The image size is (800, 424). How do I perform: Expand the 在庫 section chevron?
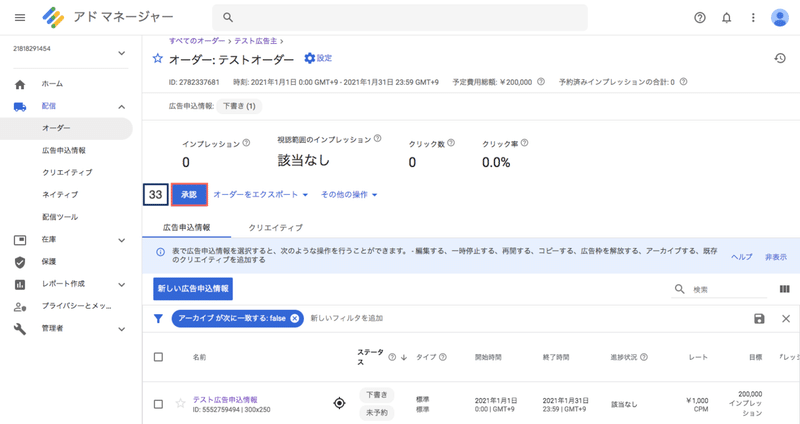click(x=121, y=240)
